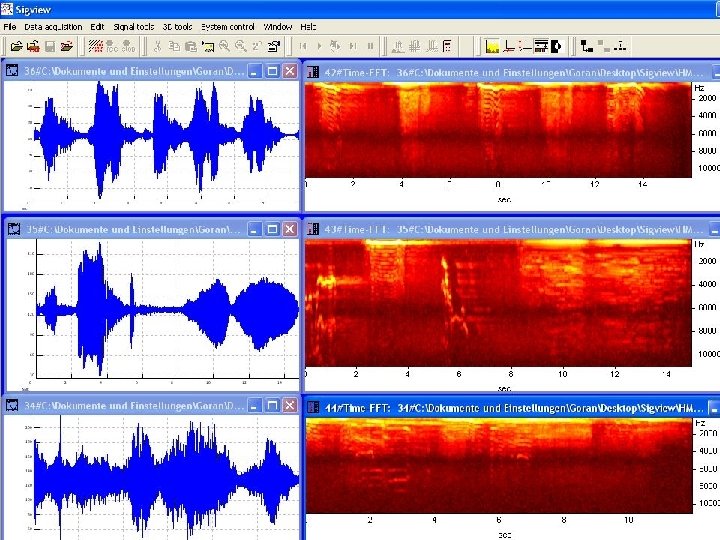Click the grey two-squares toolbar icon

click(x=604, y=46)
